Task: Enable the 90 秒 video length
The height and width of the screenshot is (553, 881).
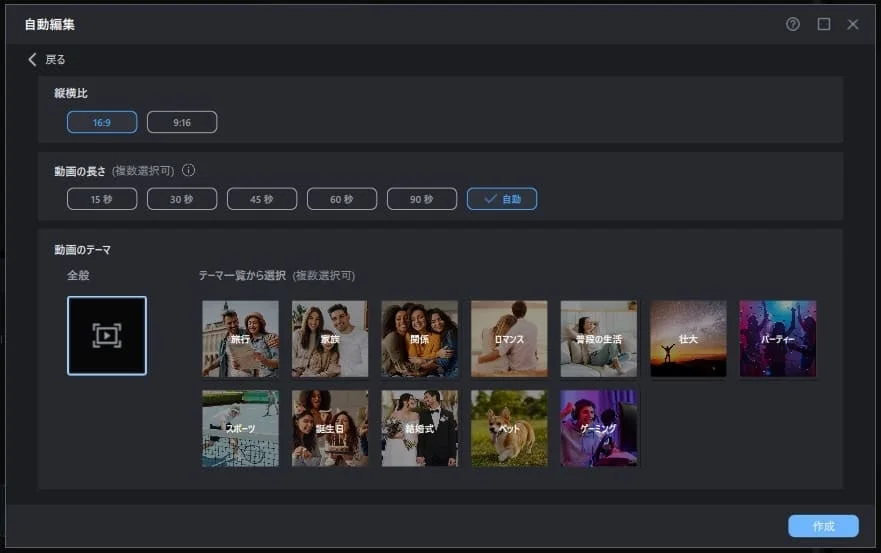Action: pos(422,199)
